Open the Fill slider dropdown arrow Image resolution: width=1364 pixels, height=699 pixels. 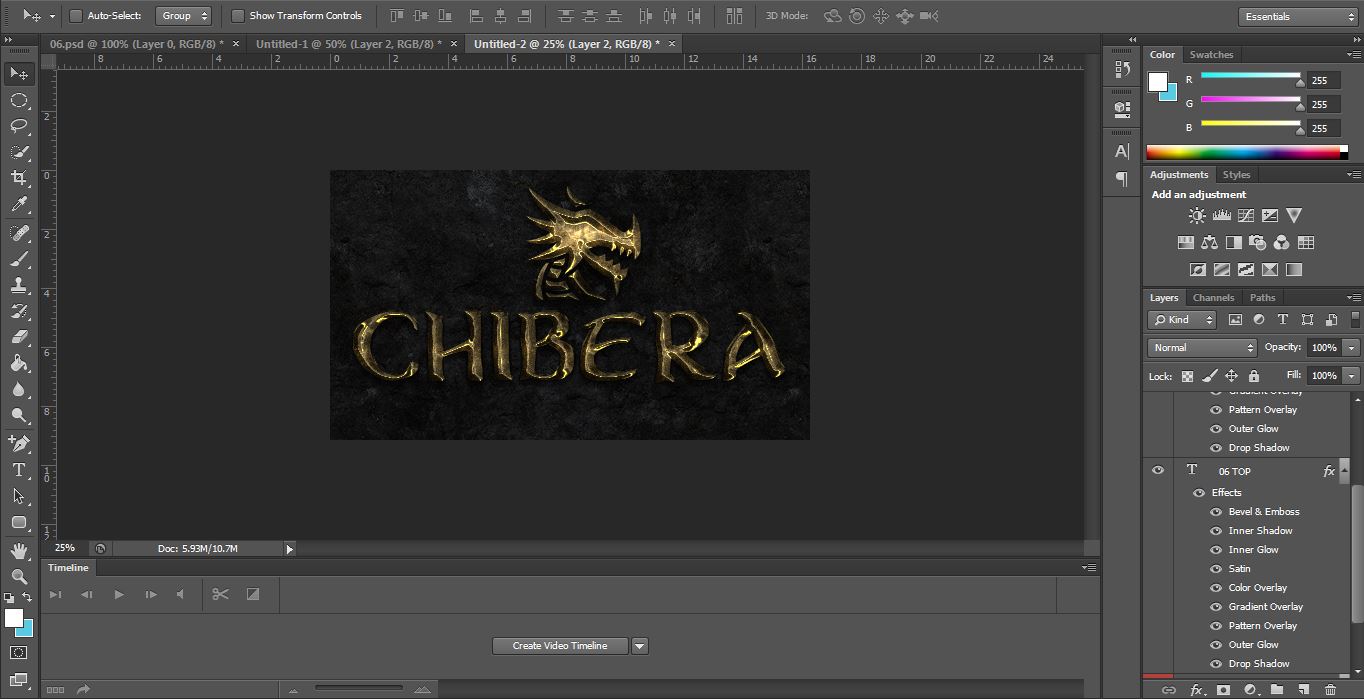coord(1352,376)
